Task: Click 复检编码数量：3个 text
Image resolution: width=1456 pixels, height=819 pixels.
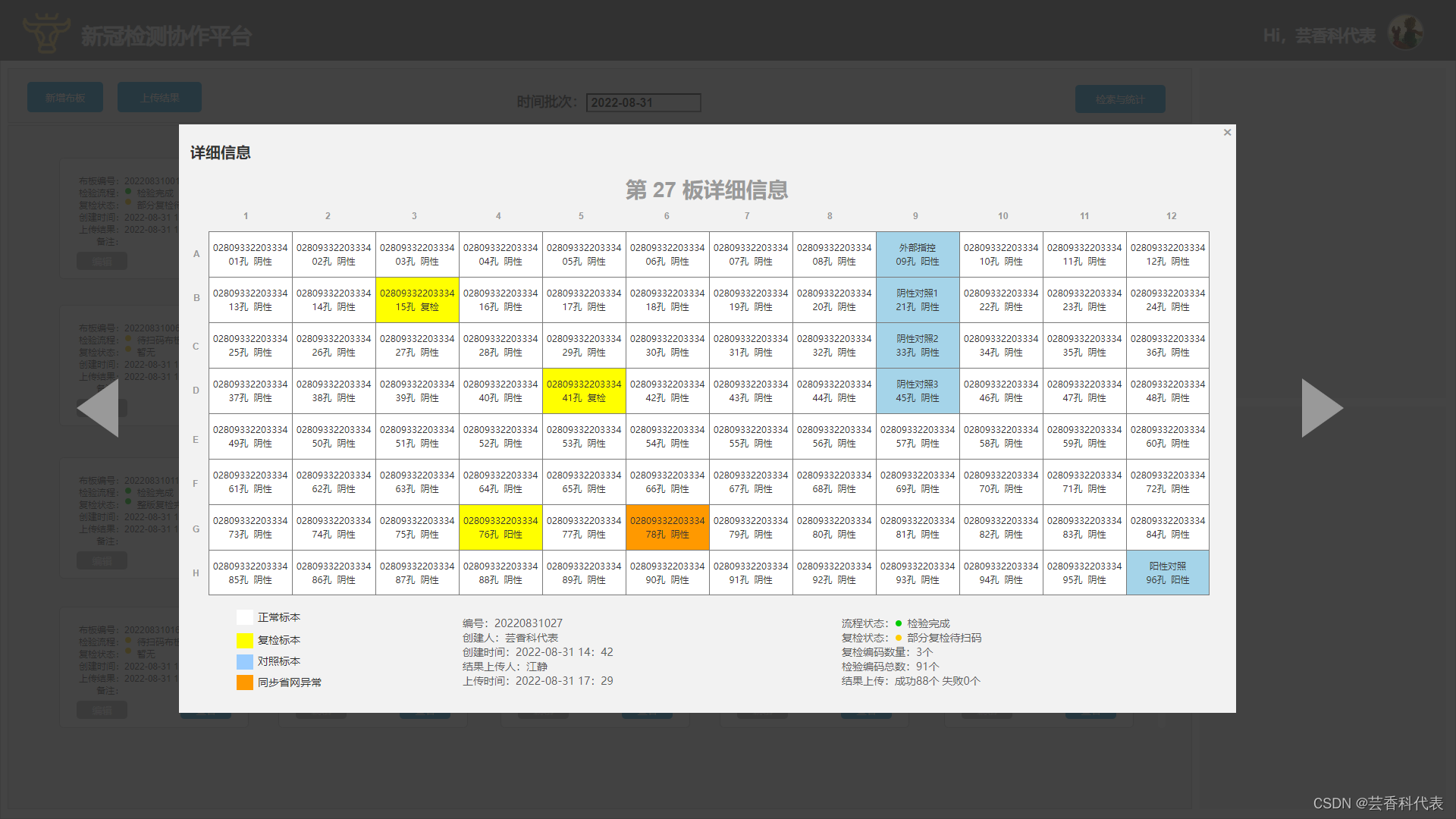Action: click(887, 652)
